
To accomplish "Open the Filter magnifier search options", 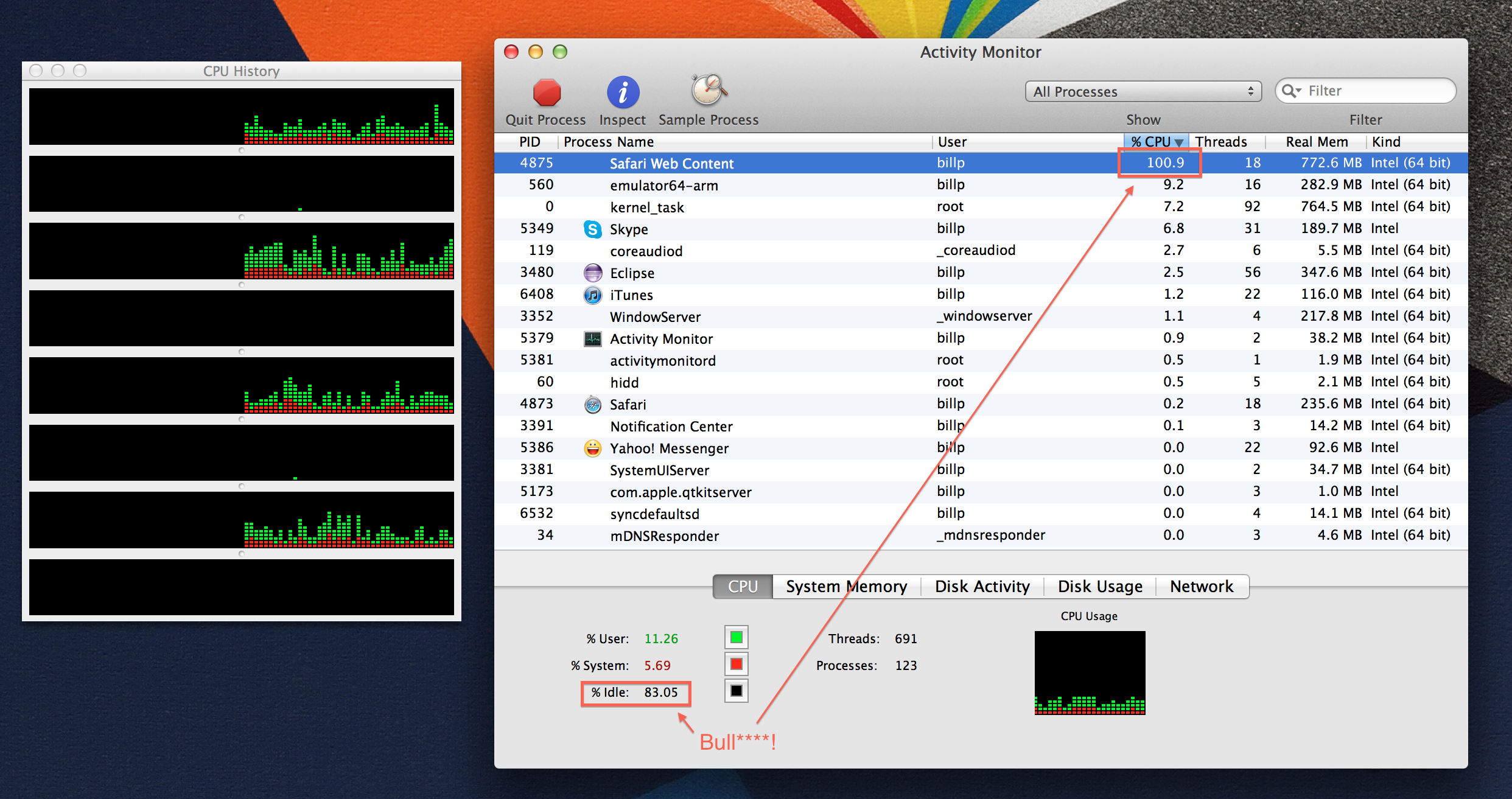I will pyautogui.click(x=1291, y=91).
